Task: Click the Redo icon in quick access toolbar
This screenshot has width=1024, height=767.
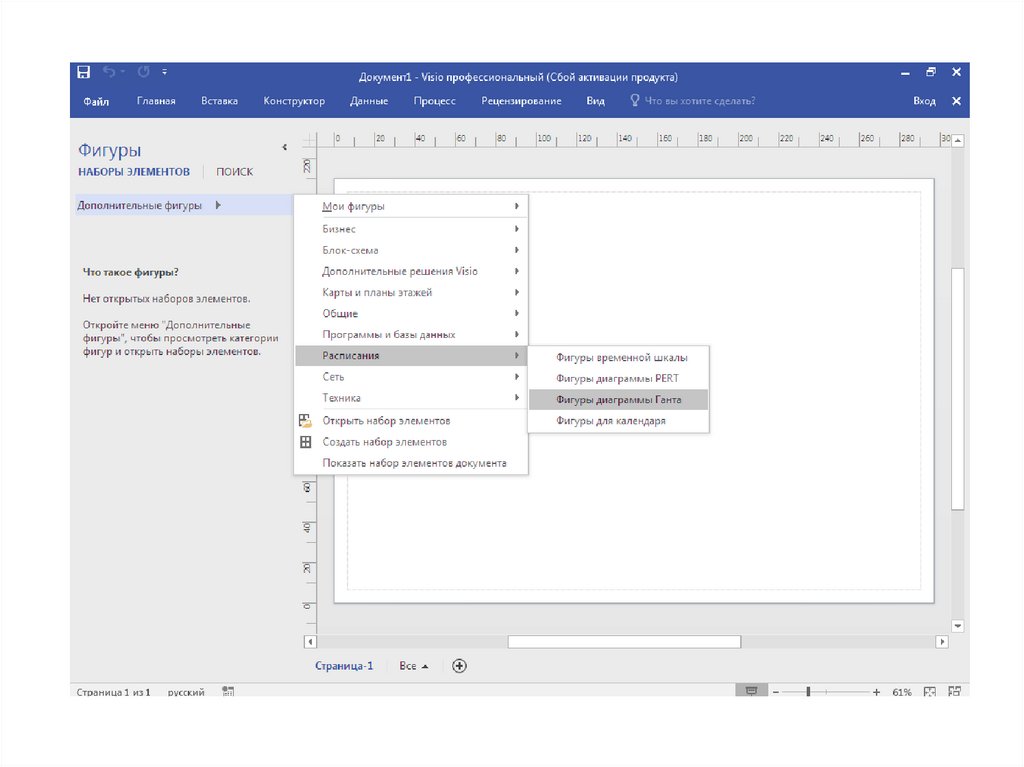Action: tap(143, 72)
